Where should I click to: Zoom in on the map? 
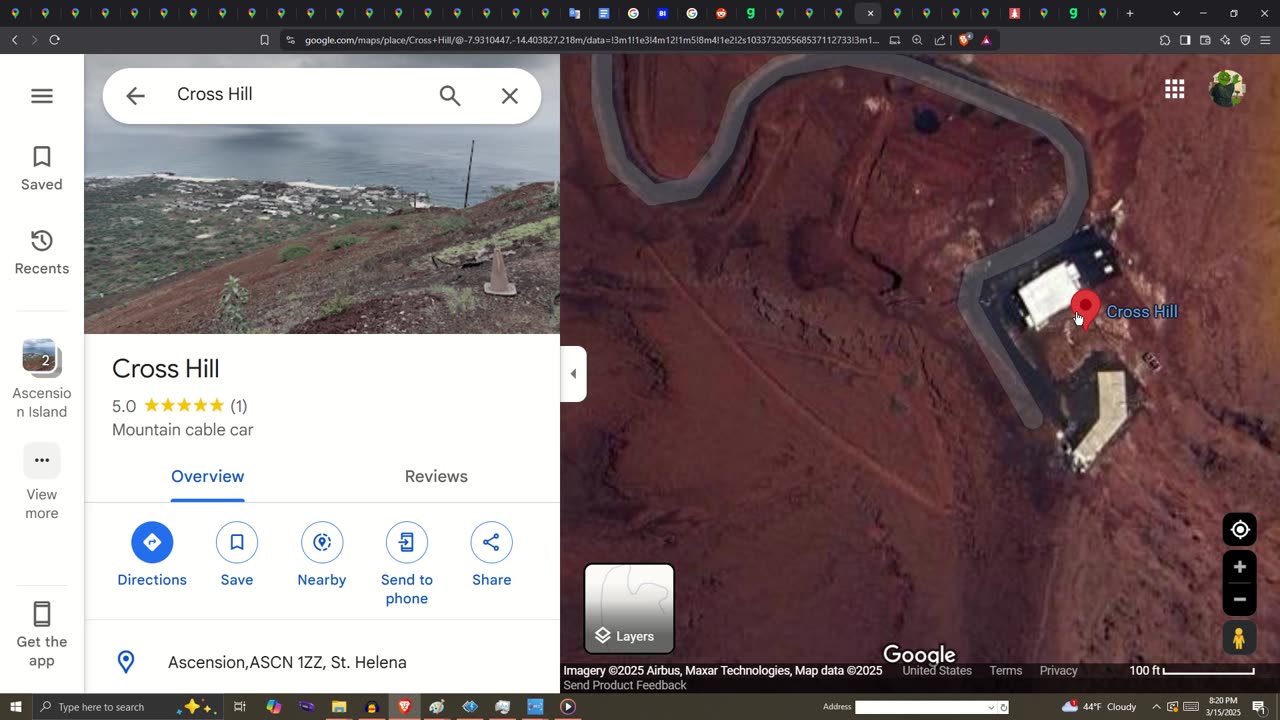pos(1240,567)
